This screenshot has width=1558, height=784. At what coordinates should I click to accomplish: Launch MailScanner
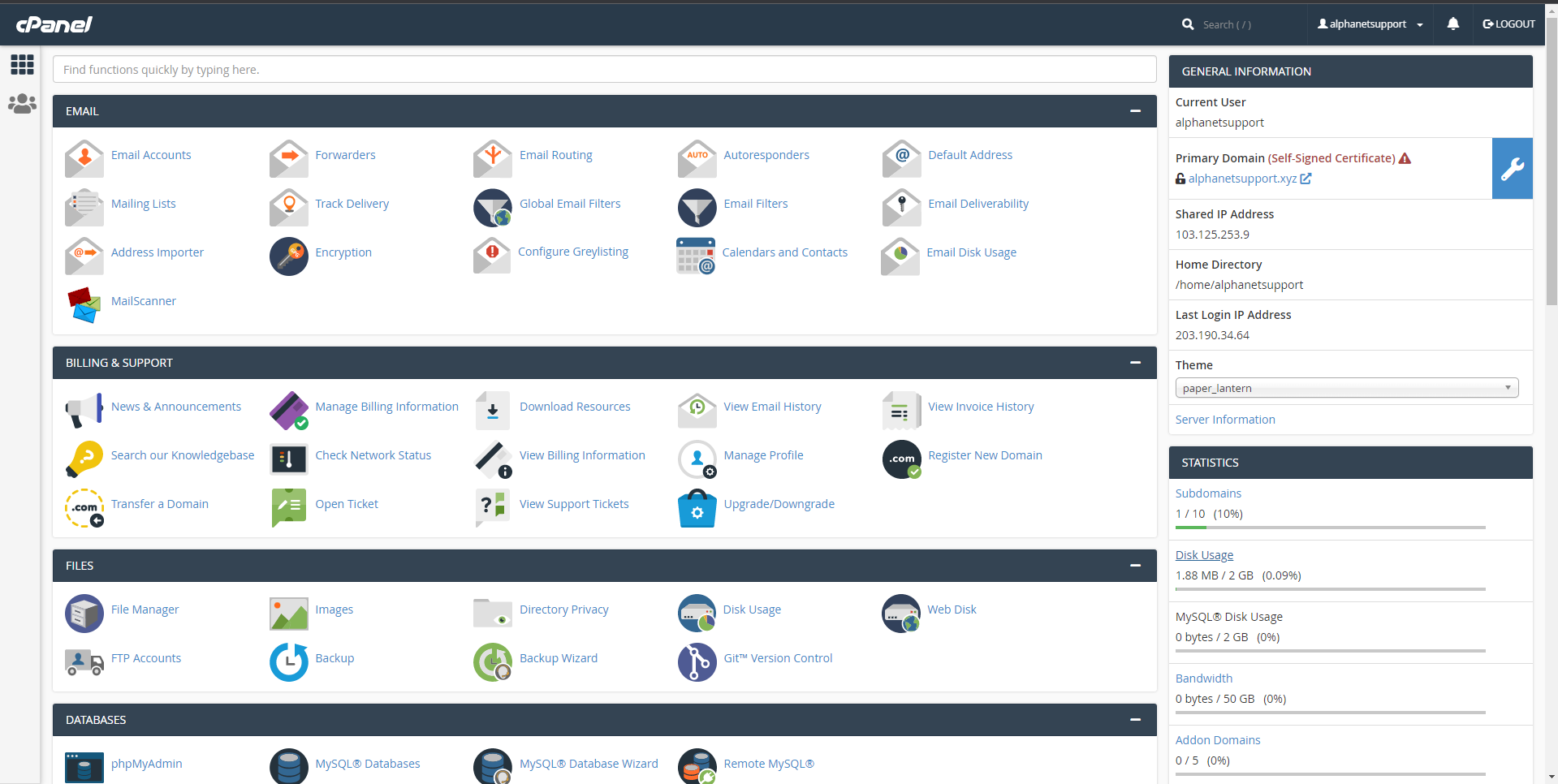[x=143, y=301]
